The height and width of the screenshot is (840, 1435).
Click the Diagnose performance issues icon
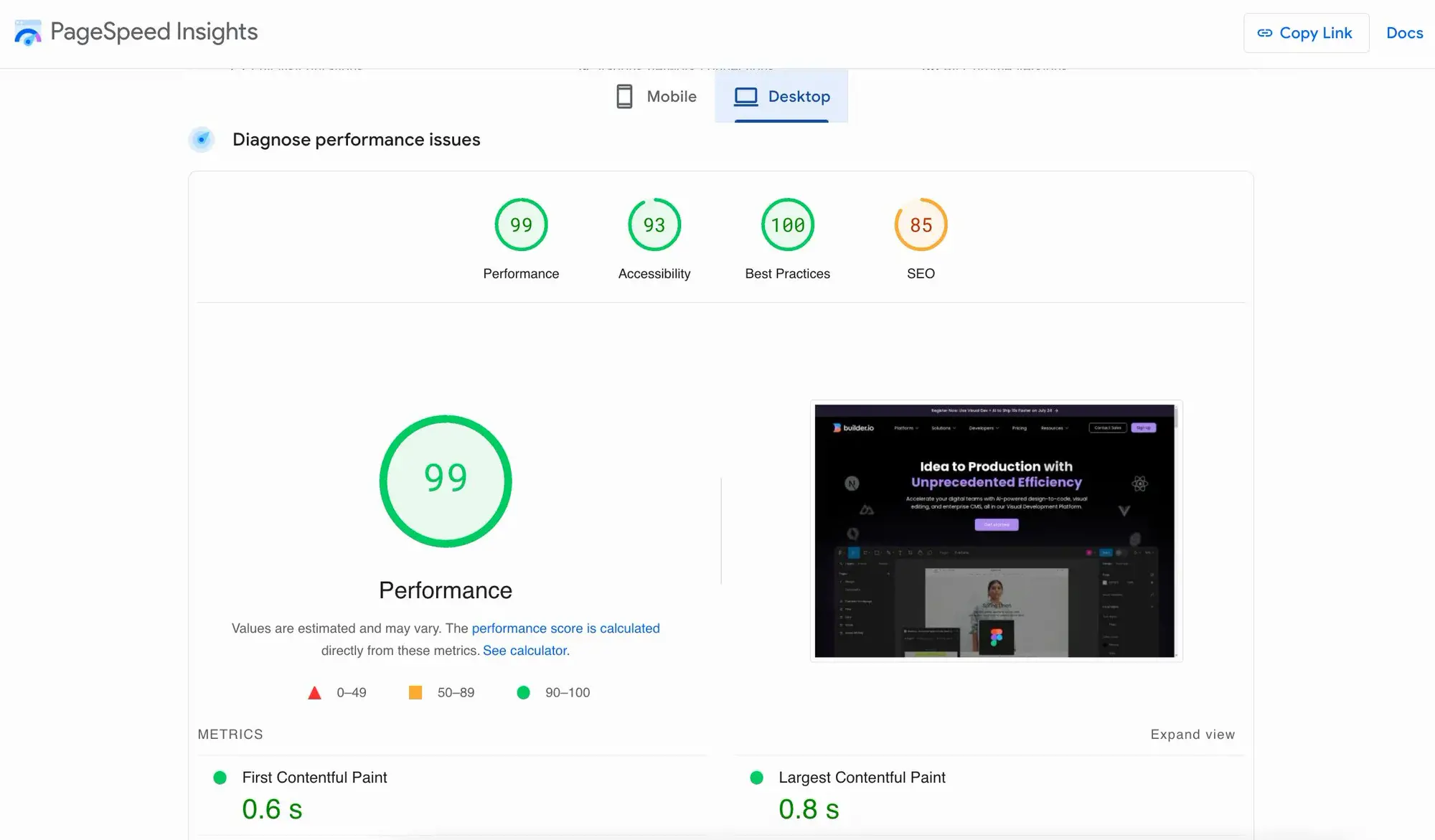click(202, 139)
